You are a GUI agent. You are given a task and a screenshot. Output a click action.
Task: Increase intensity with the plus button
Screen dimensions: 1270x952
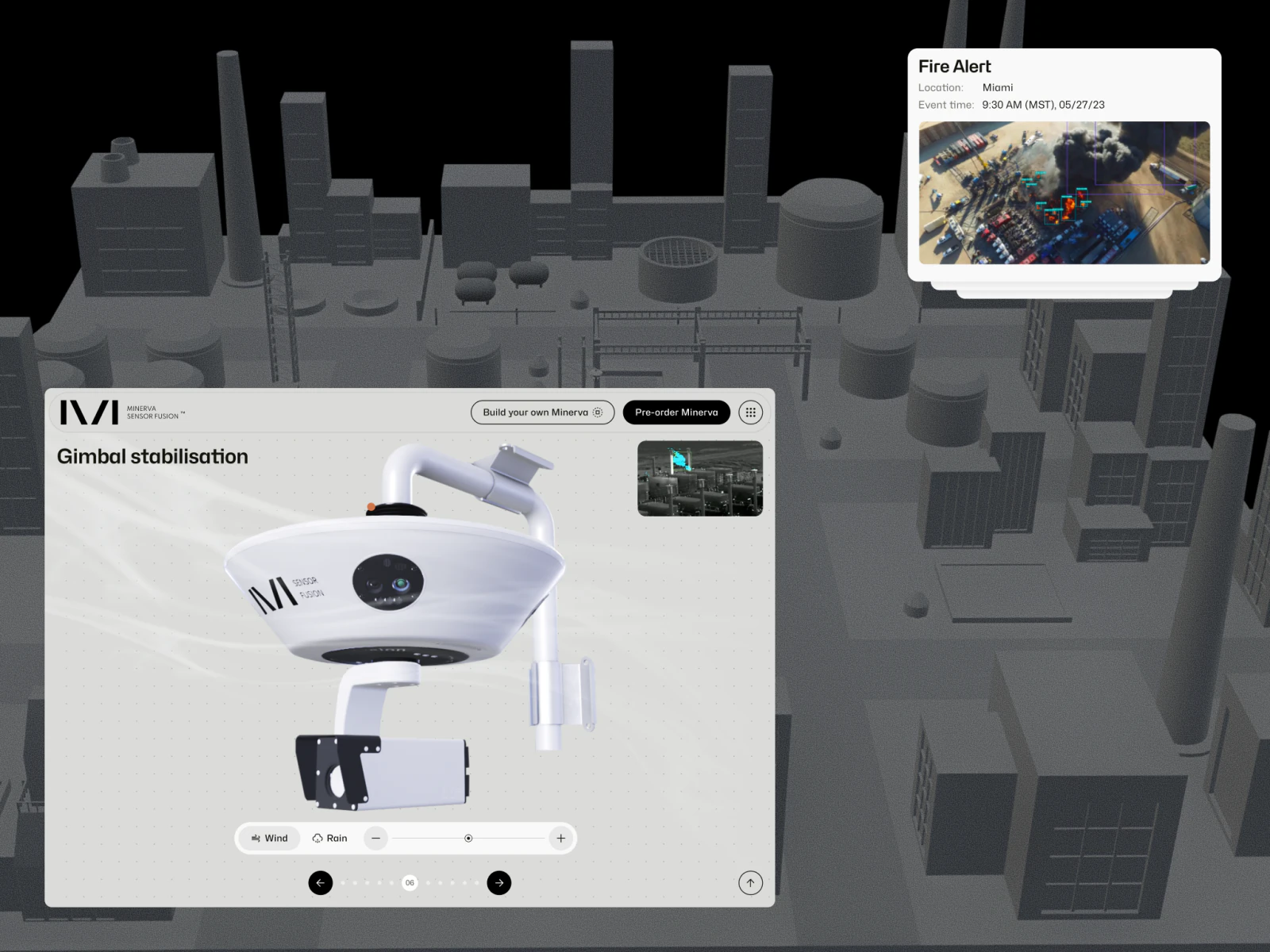coord(561,839)
